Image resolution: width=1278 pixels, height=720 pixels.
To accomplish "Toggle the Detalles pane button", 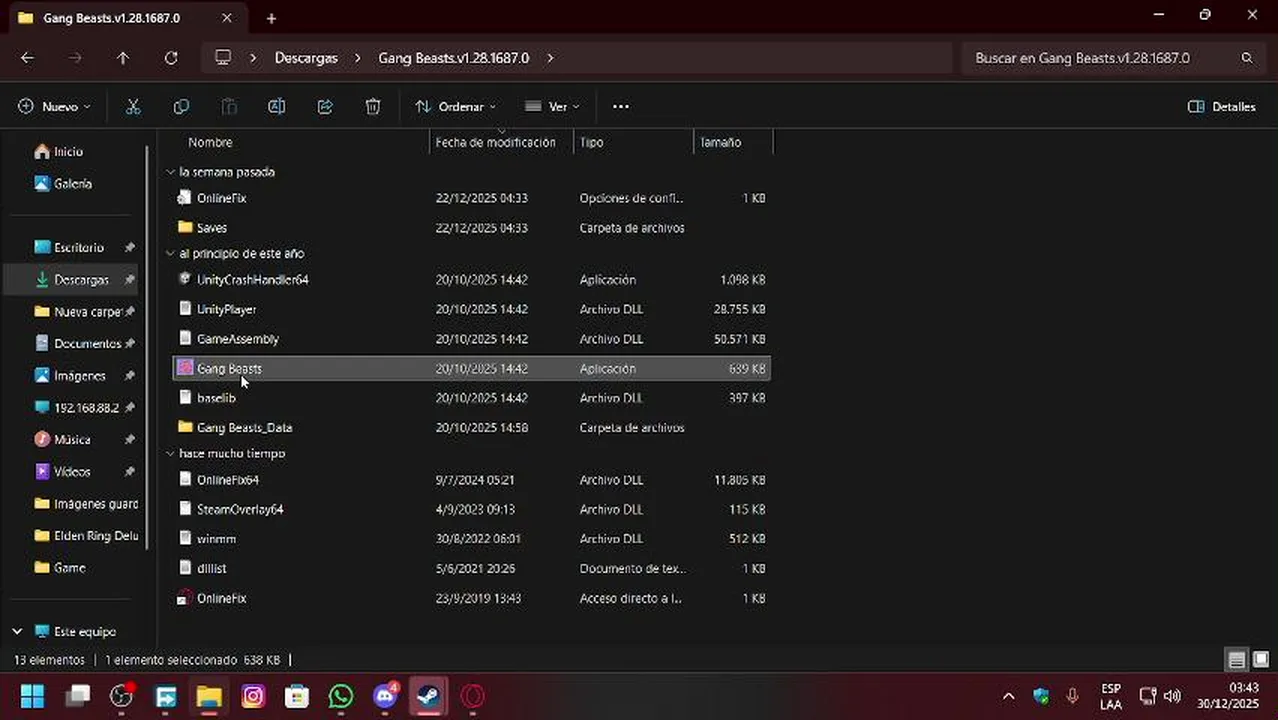I will pyautogui.click(x=1221, y=107).
